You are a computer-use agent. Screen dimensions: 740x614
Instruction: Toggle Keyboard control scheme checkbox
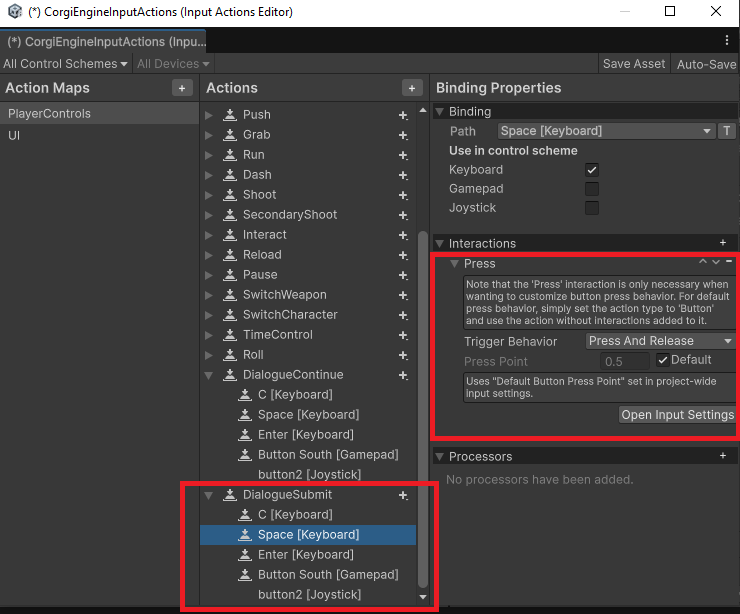[x=592, y=170]
